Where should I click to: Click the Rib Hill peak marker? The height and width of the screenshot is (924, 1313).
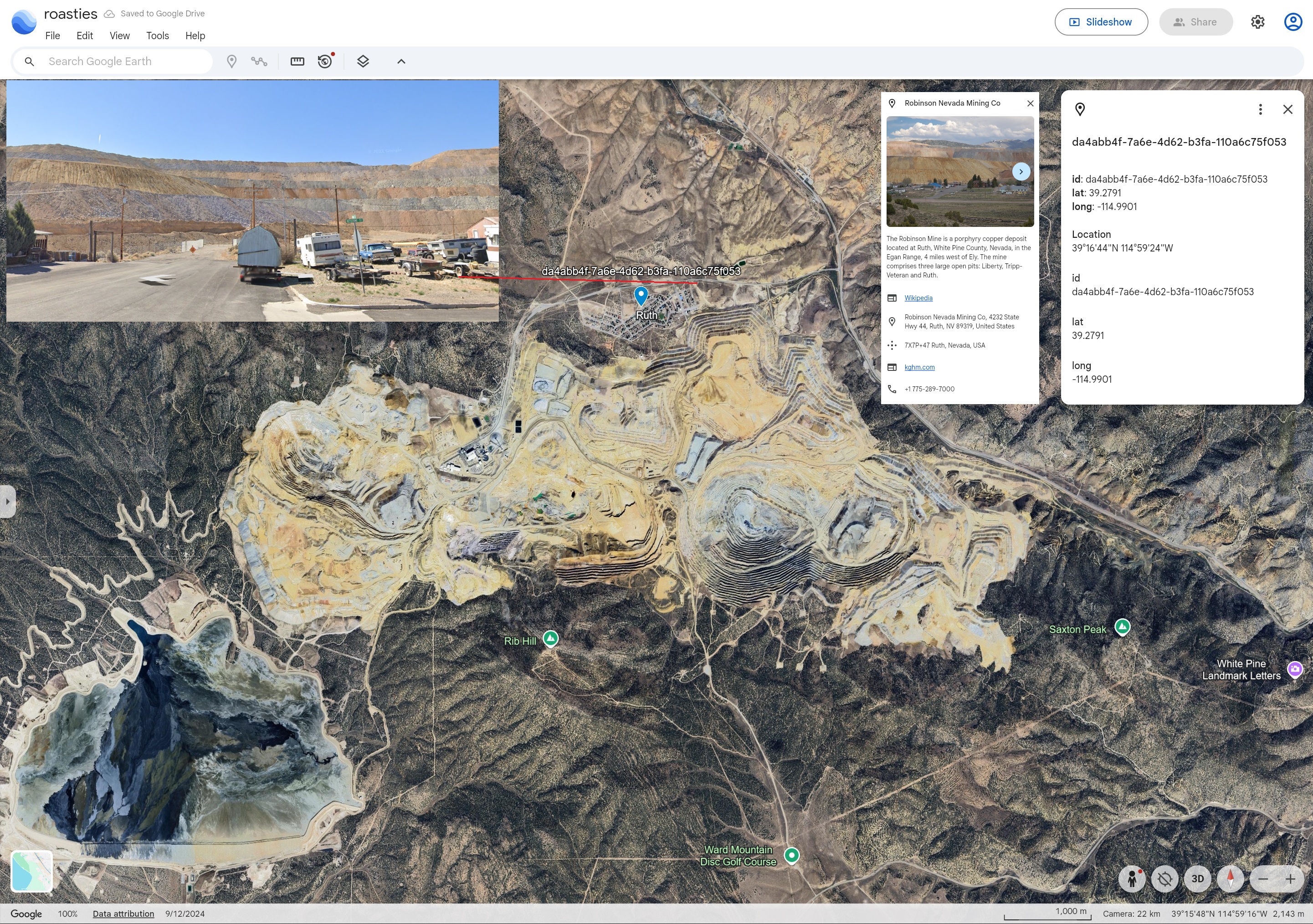coord(550,638)
